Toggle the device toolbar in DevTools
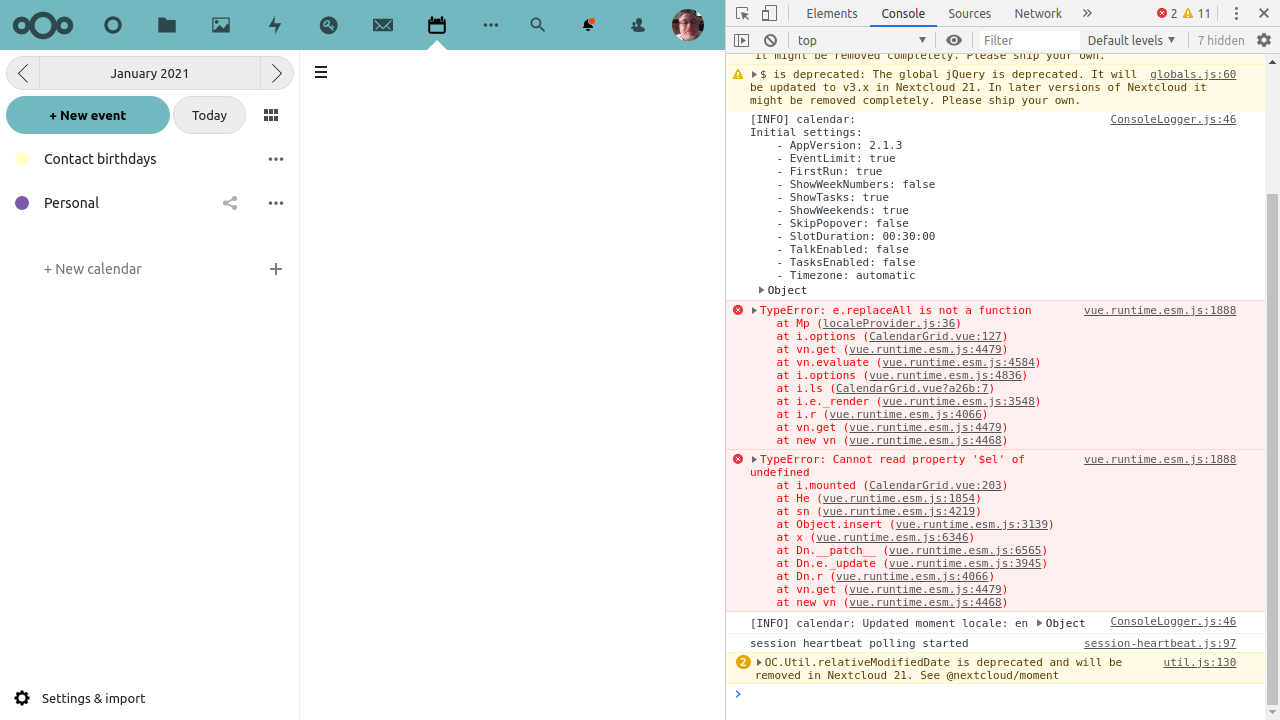Screen dimensions: 1280x720 [x=769, y=13]
